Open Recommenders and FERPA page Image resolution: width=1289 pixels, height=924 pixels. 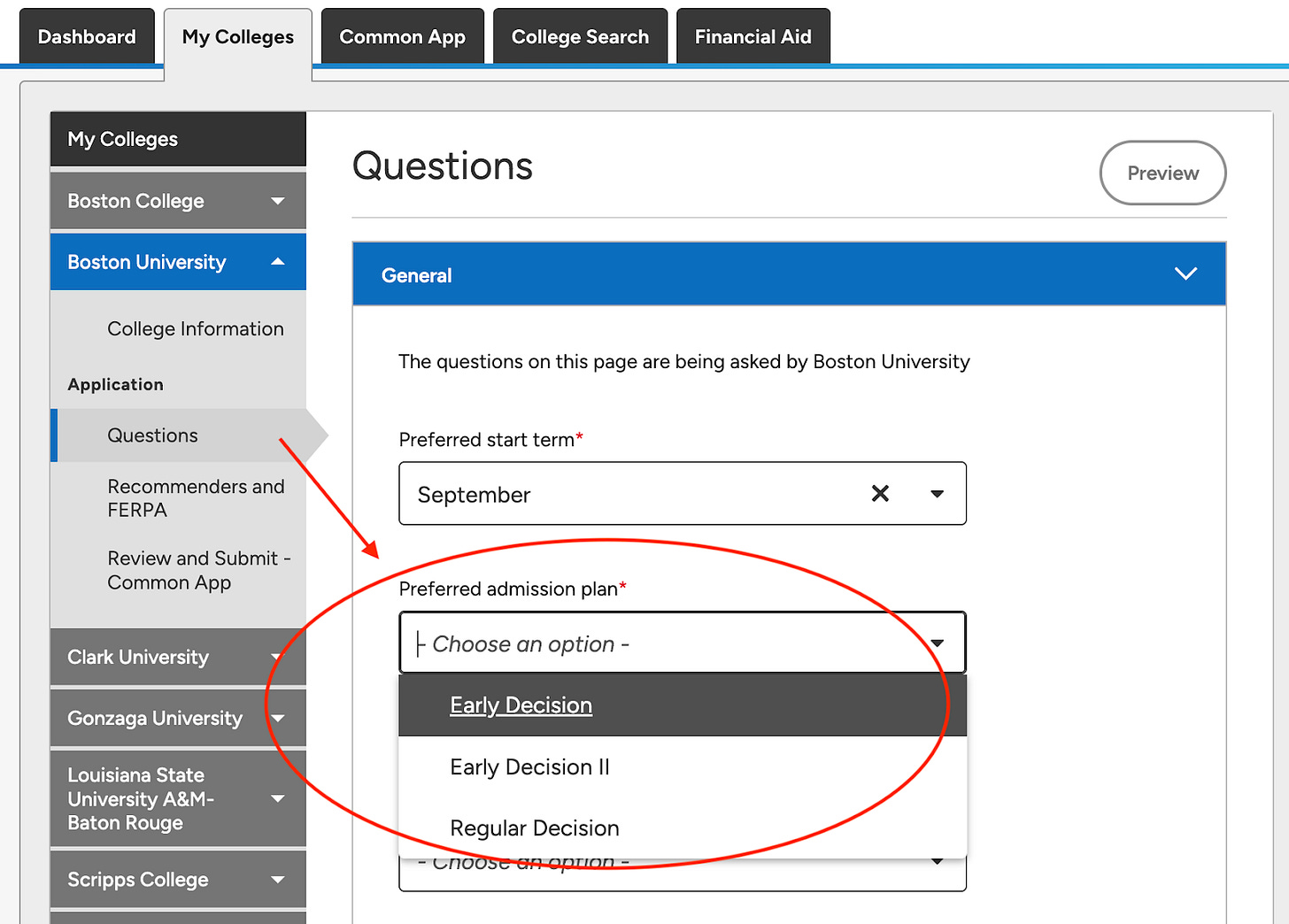(x=196, y=498)
